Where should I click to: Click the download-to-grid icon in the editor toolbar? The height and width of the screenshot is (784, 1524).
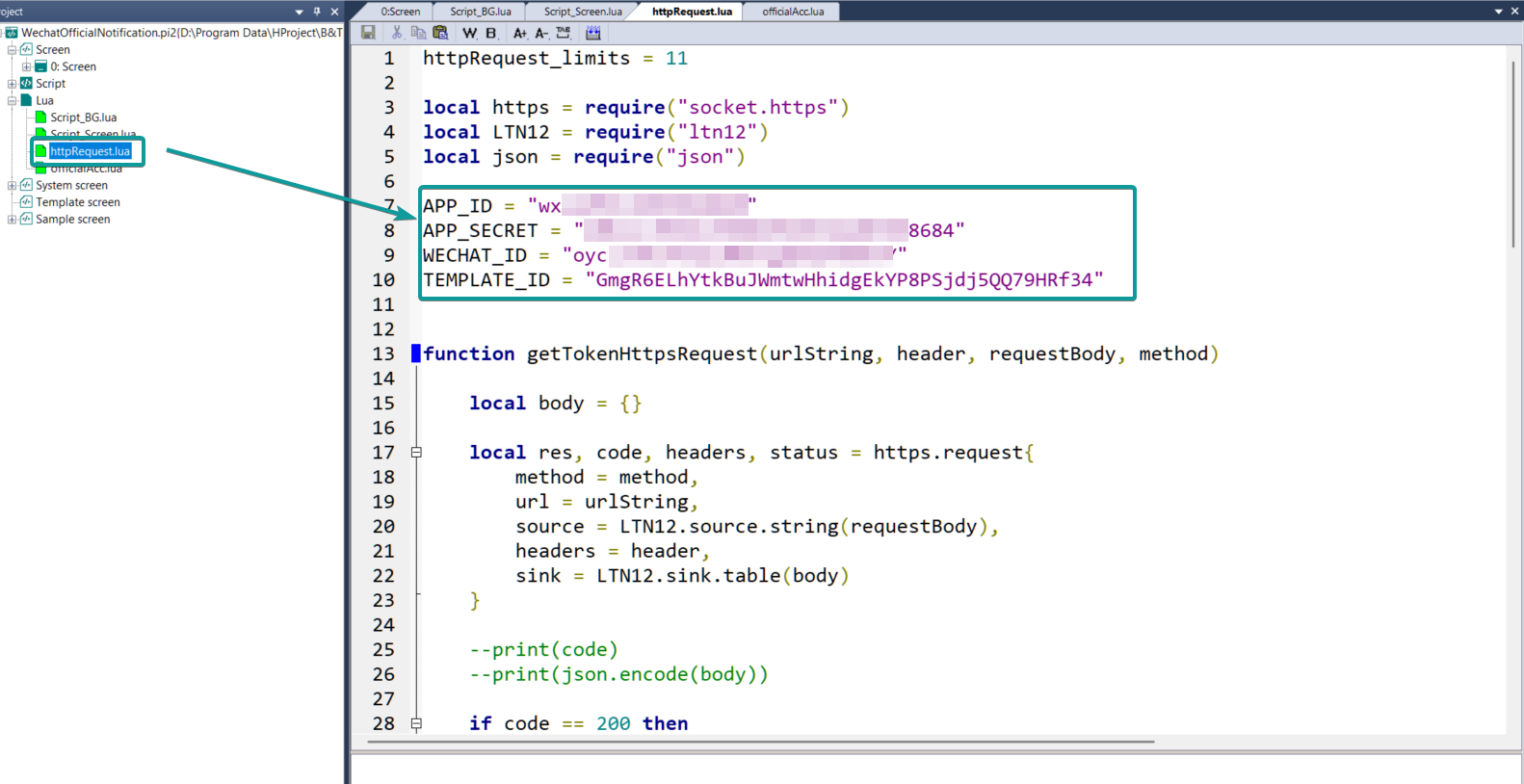tap(593, 33)
